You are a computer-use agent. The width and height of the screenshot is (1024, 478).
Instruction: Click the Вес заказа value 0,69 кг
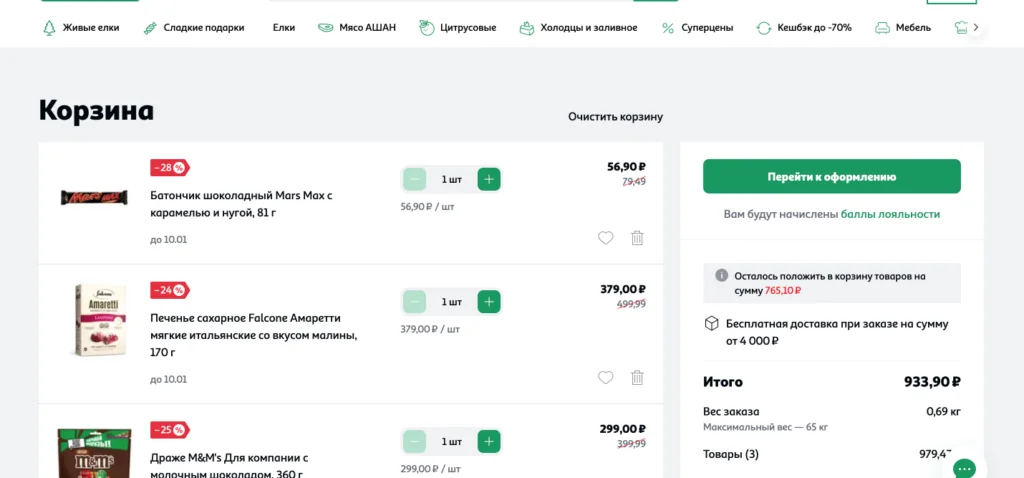943,411
